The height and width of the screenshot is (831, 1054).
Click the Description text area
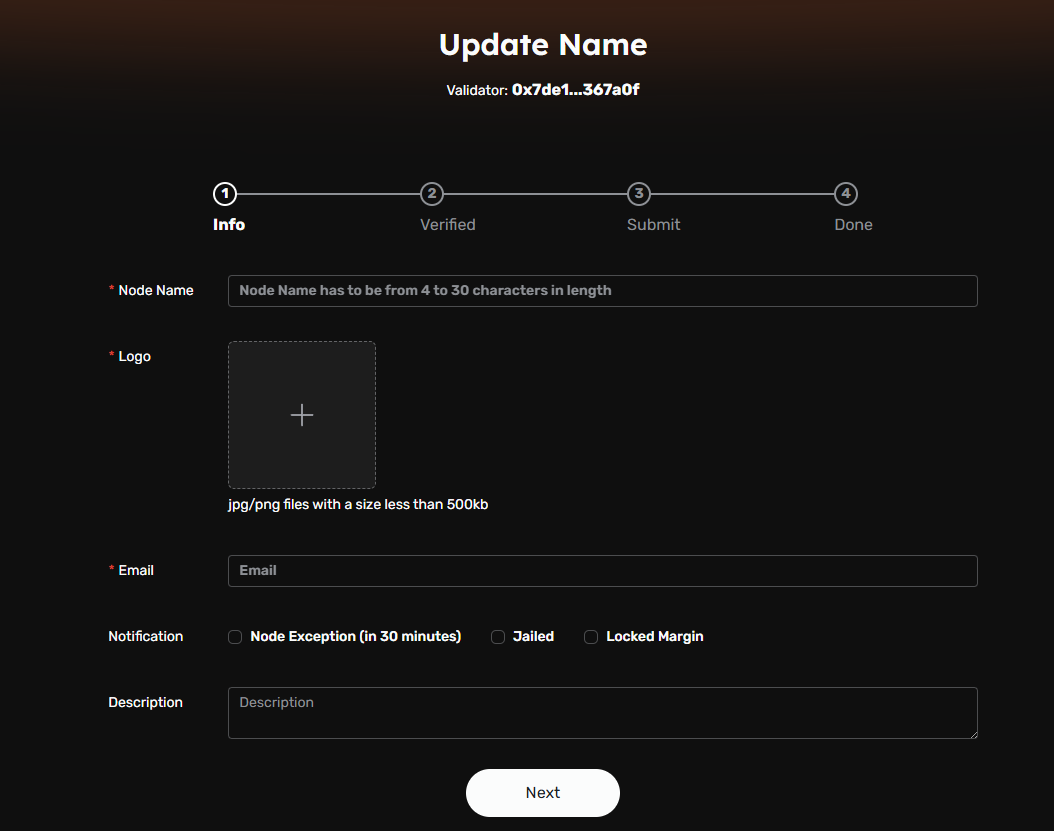click(602, 712)
